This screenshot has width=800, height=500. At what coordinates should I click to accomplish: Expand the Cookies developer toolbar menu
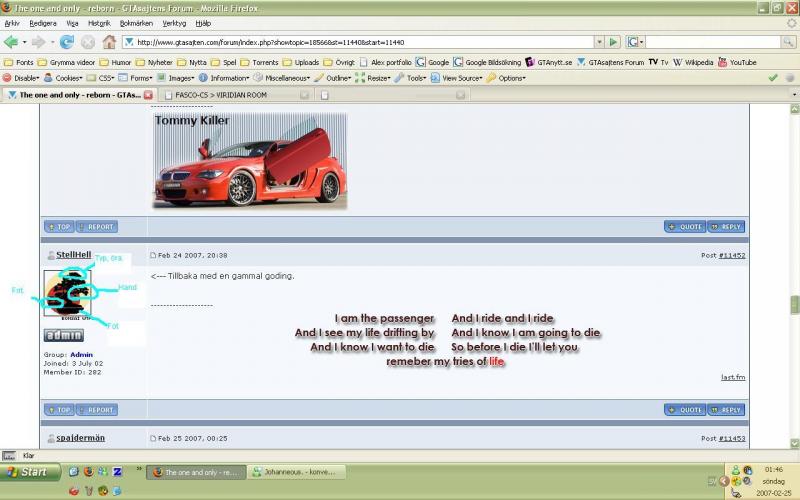click(x=66, y=77)
